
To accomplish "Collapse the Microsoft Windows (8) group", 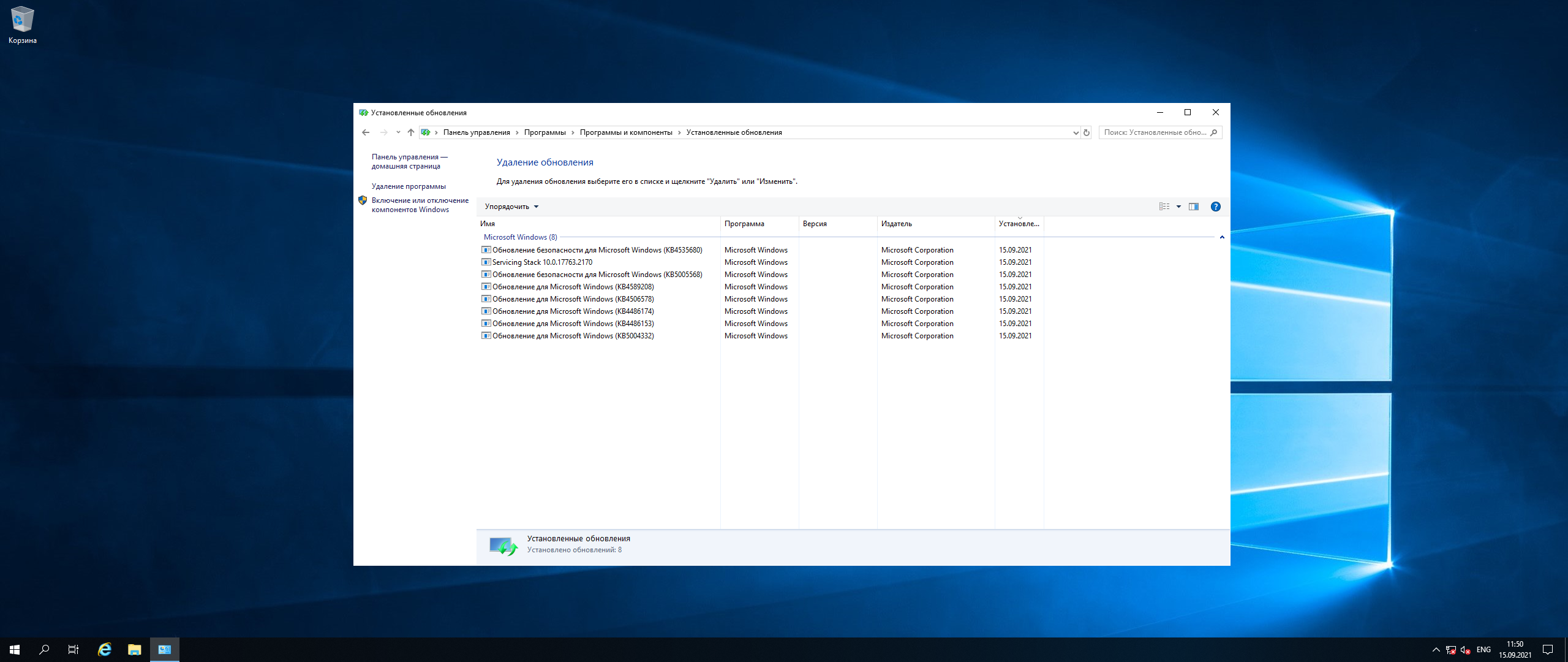I will 1222,237.
